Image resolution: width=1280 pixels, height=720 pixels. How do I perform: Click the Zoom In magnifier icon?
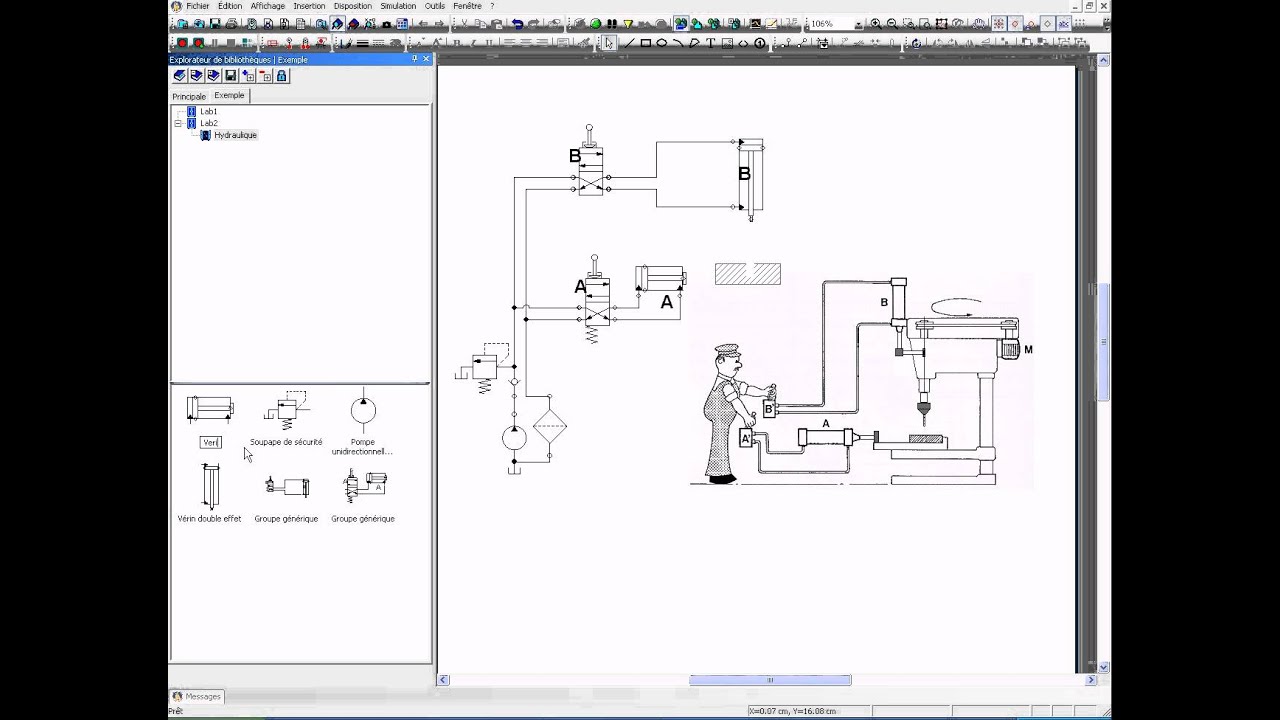(x=876, y=23)
